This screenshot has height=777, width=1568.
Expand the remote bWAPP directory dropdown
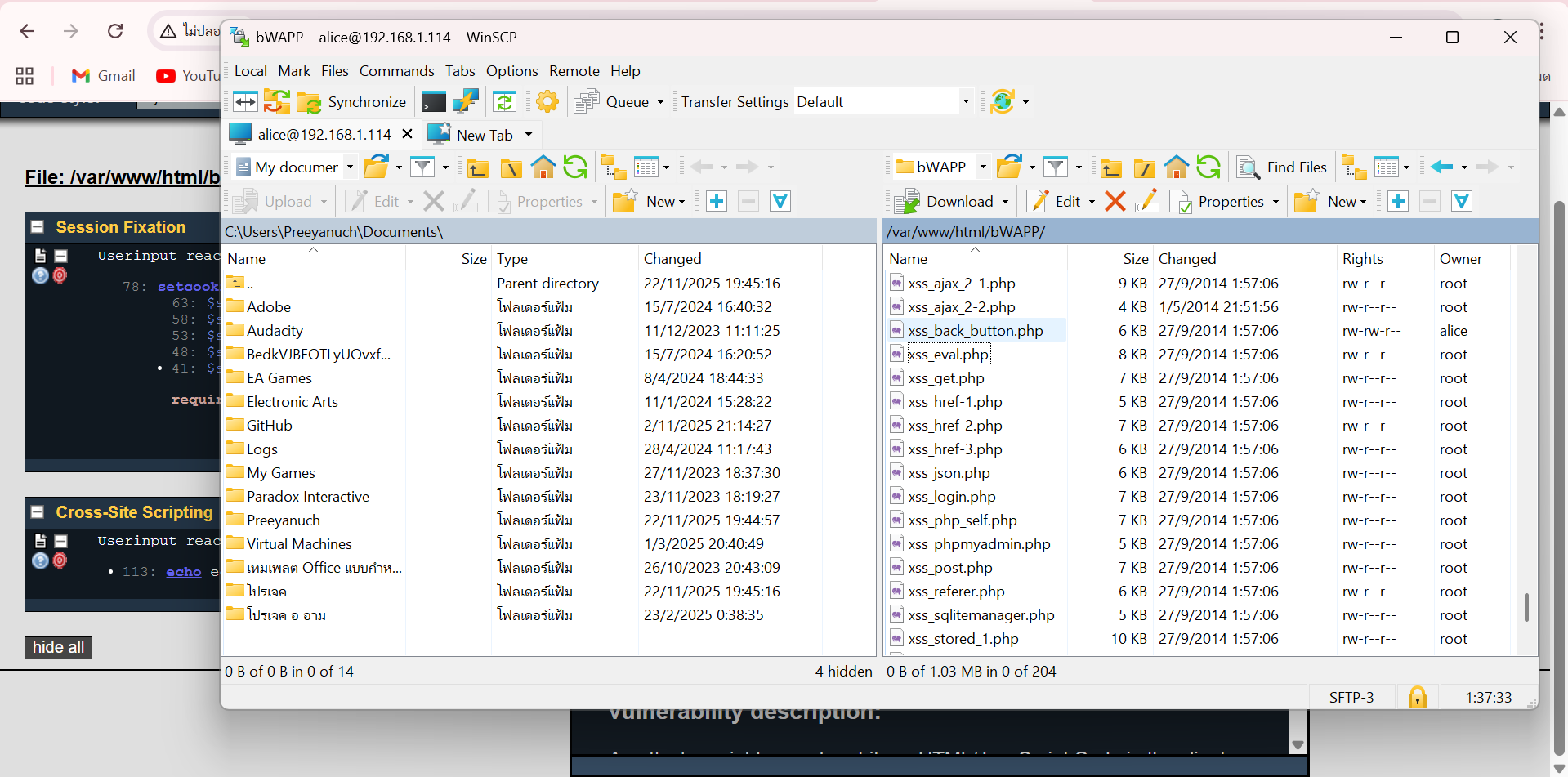point(983,167)
